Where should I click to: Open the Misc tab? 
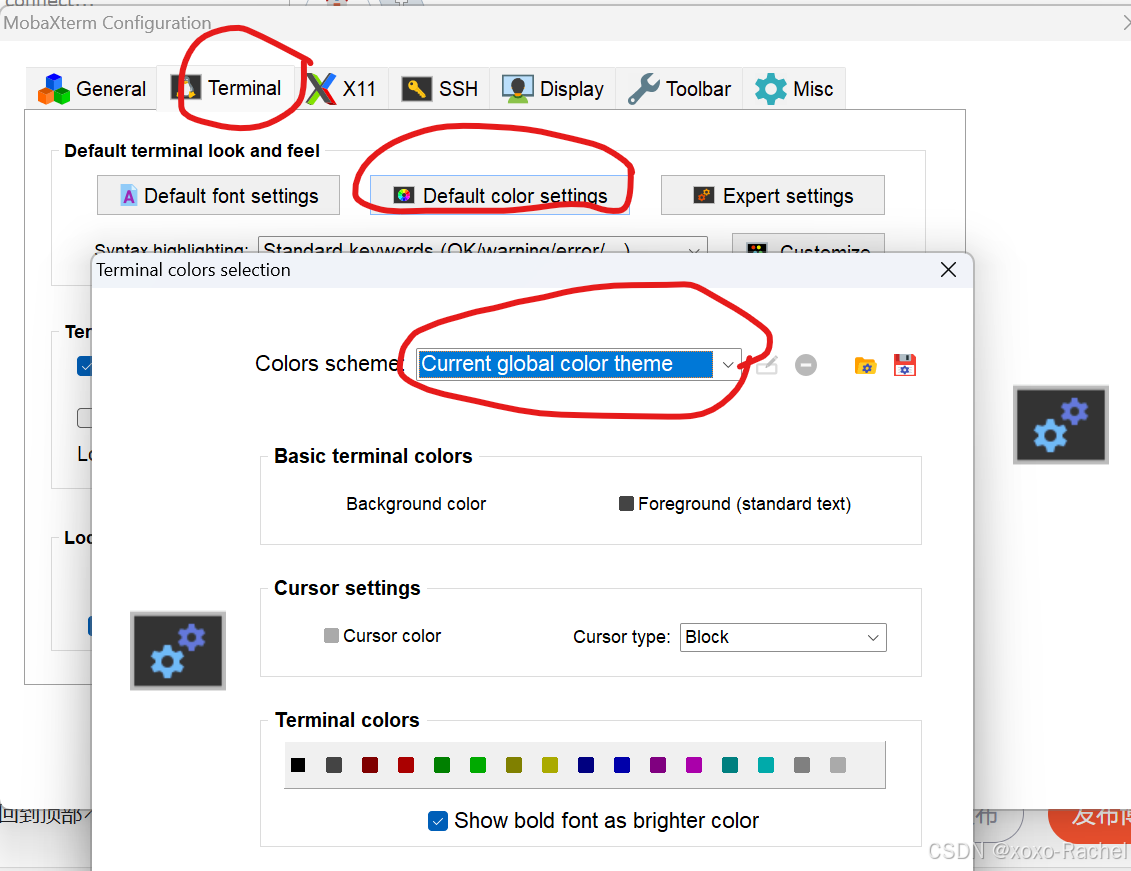[x=793, y=89]
